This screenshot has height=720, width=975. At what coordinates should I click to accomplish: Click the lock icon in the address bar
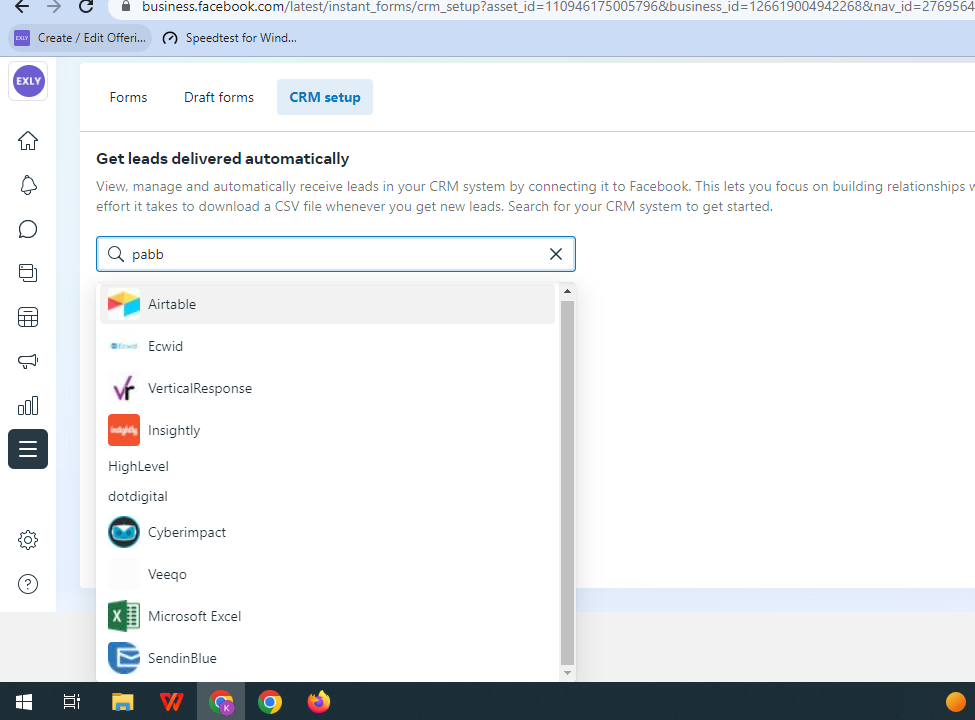pos(126,7)
